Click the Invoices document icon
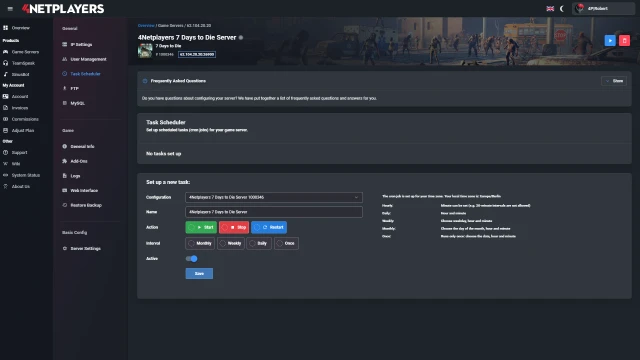The width and height of the screenshot is (640, 360). [5, 108]
